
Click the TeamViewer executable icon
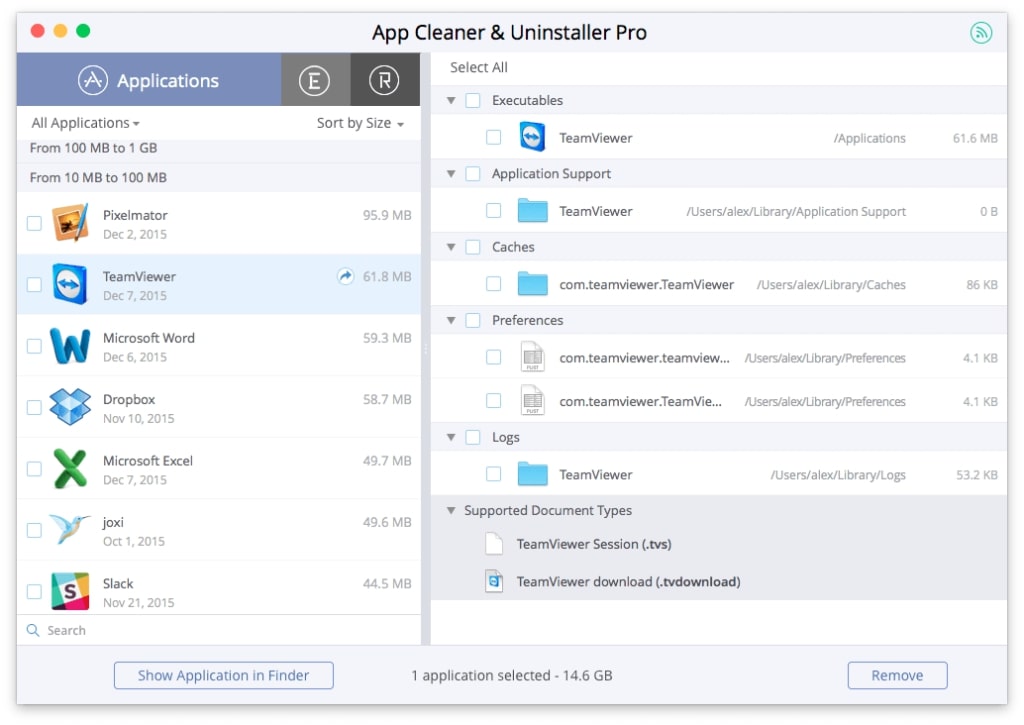point(532,137)
